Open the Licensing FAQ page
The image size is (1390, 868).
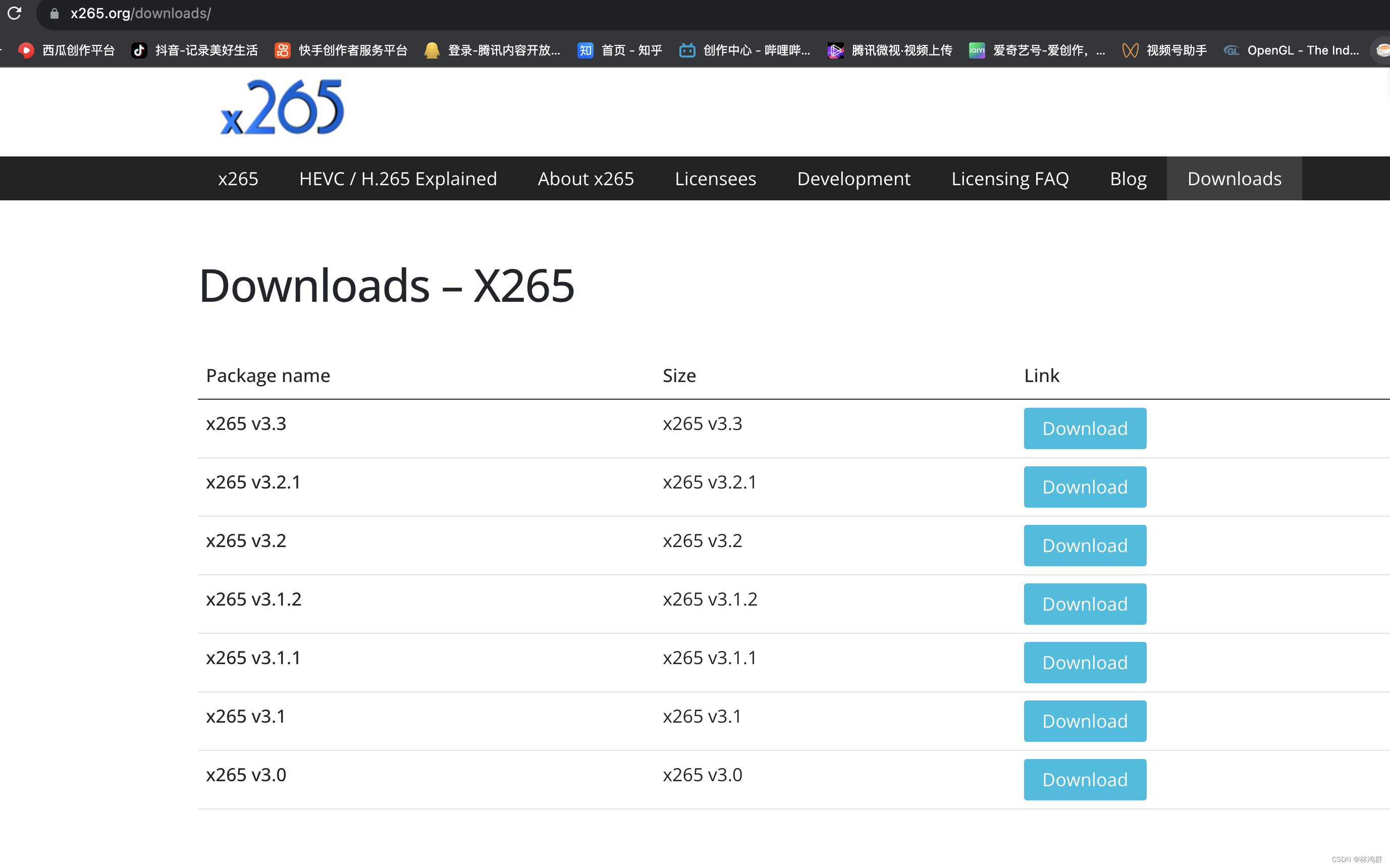coord(1010,179)
